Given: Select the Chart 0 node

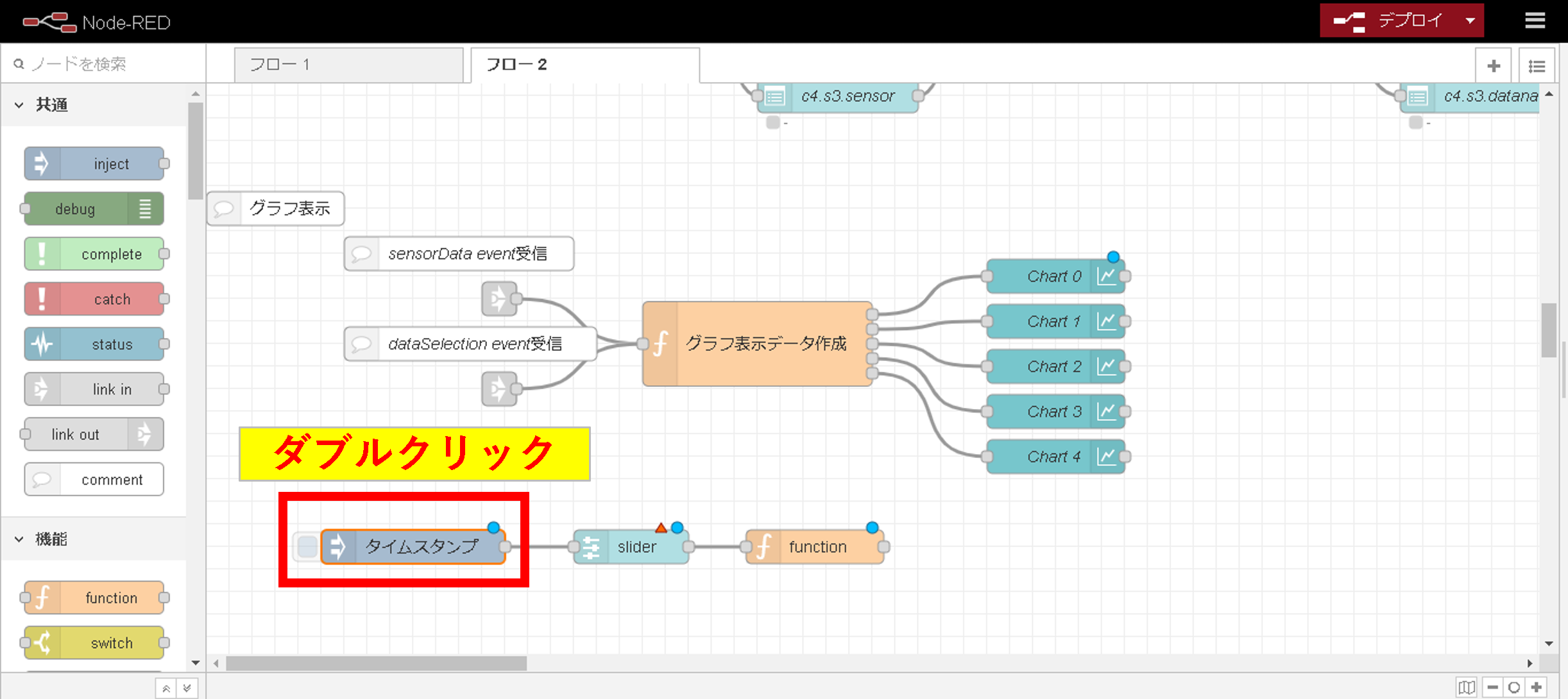Looking at the screenshot, I should pos(1056,276).
